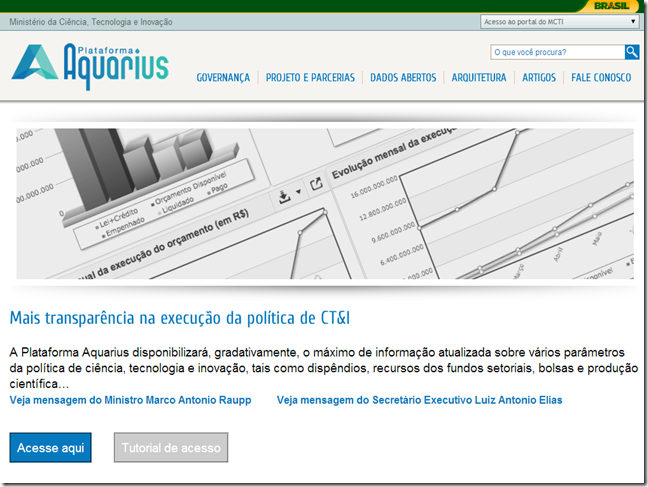Image resolution: width=648 pixels, height=487 pixels.
Task: Open the Projeto e Parcerias menu
Action: [310, 78]
